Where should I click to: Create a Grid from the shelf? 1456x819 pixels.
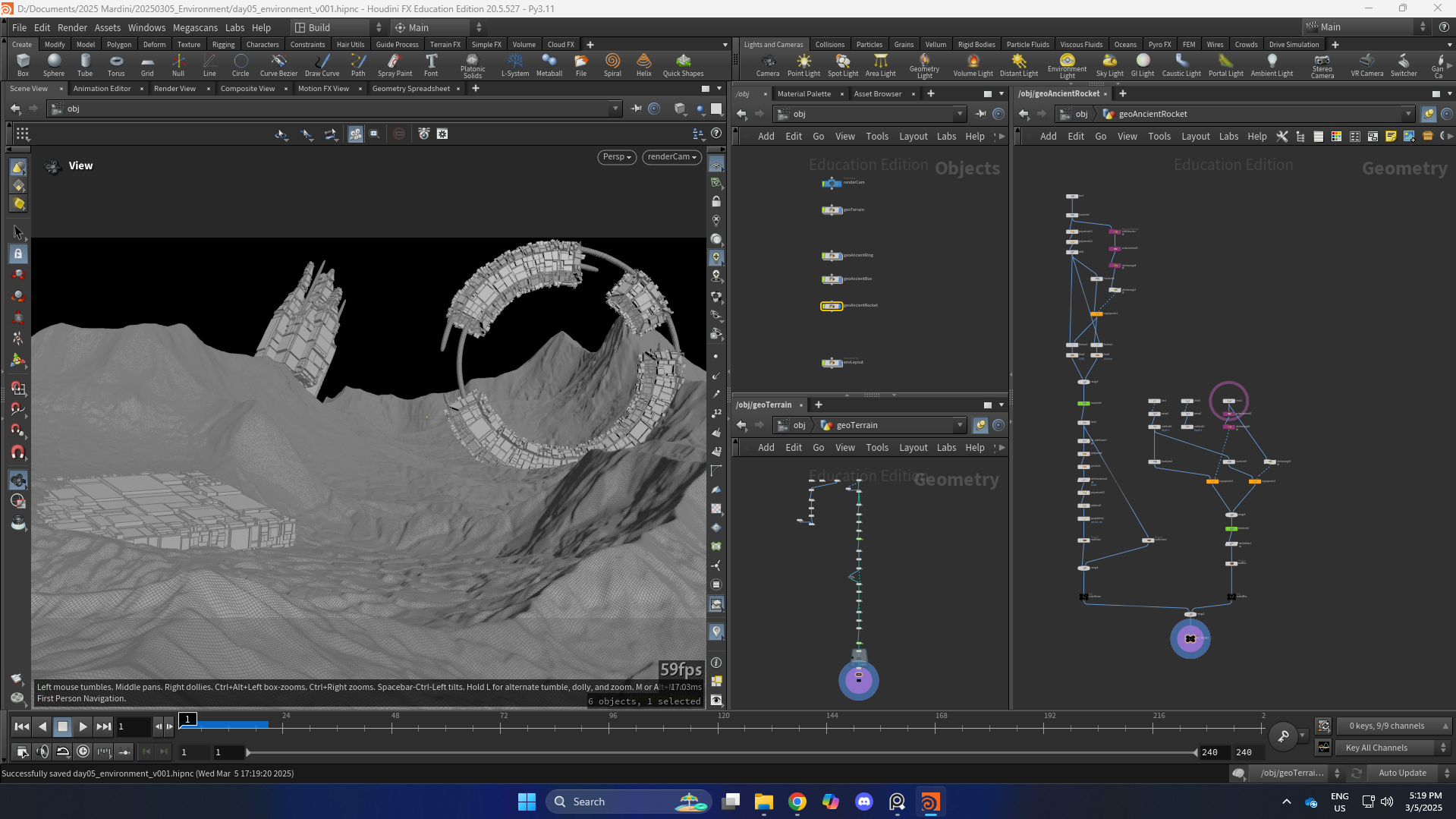click(x=147, y=65)
